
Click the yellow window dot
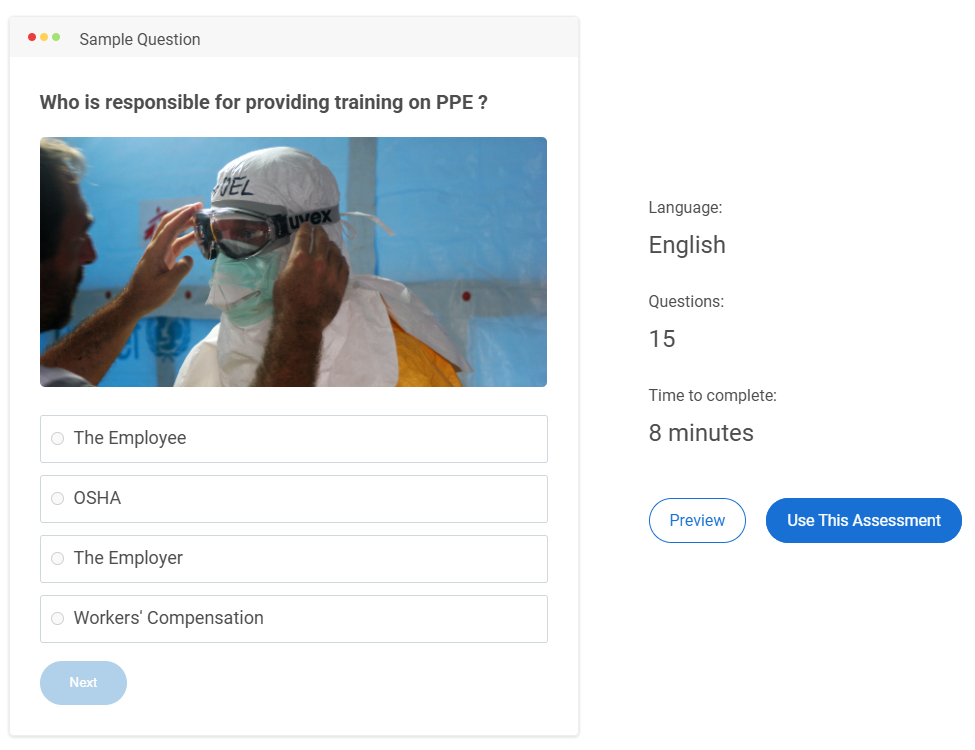(x=44, y=37)
